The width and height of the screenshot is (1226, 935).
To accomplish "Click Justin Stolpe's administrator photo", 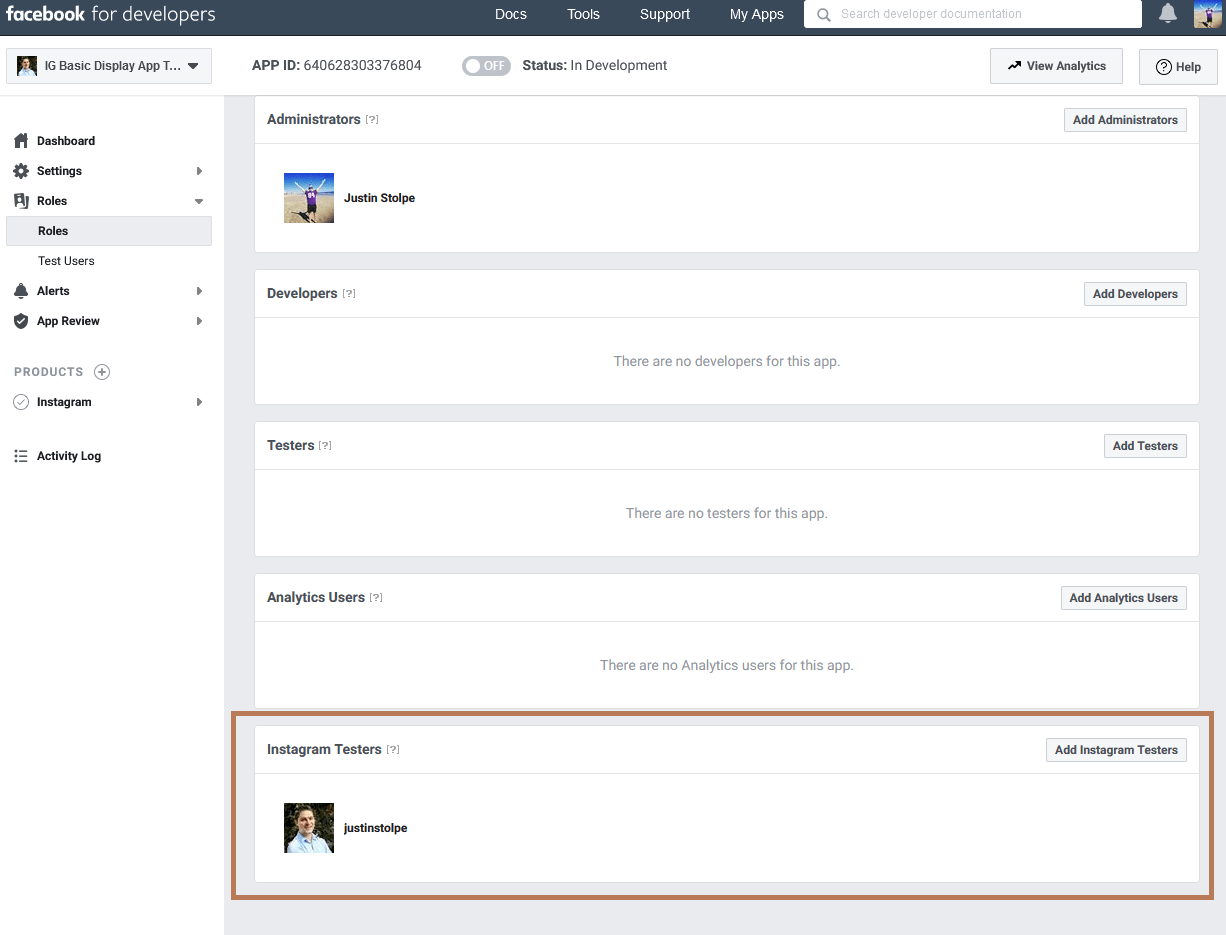I will tap(309, 198).
